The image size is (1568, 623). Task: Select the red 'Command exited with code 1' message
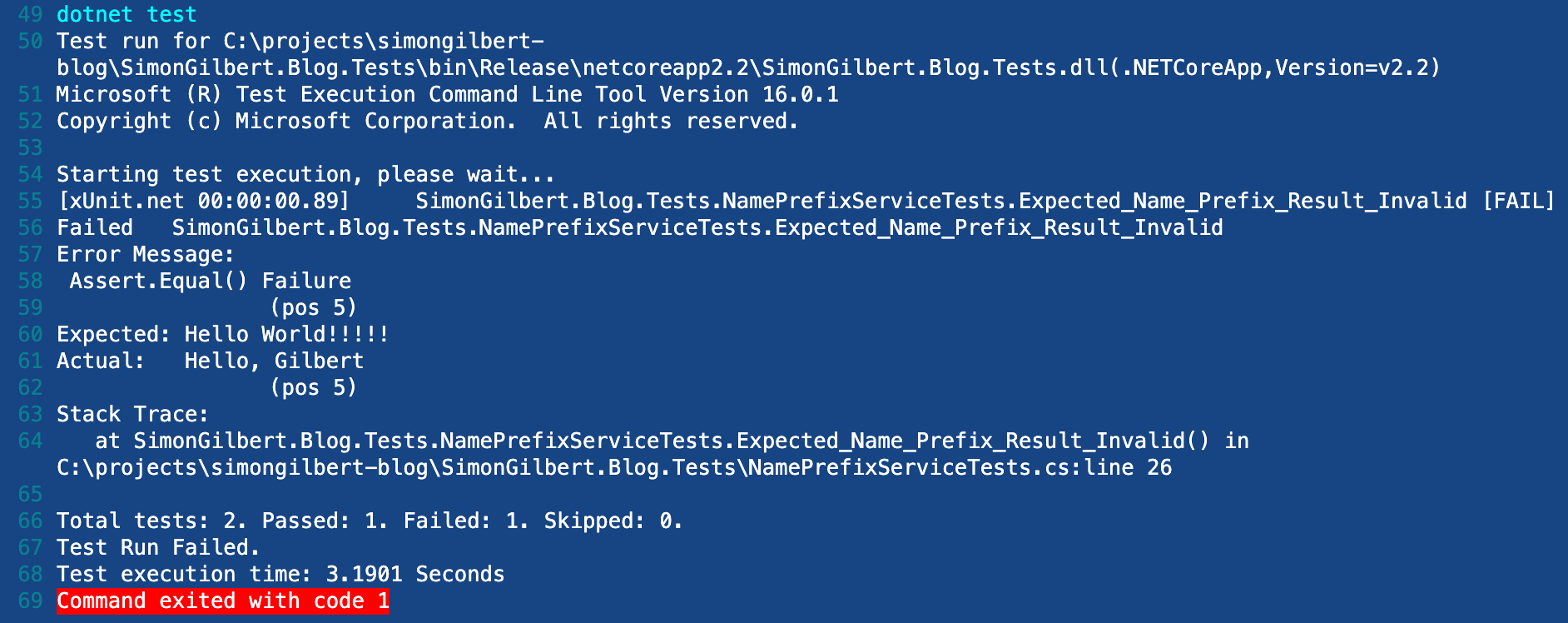[223, 601]
